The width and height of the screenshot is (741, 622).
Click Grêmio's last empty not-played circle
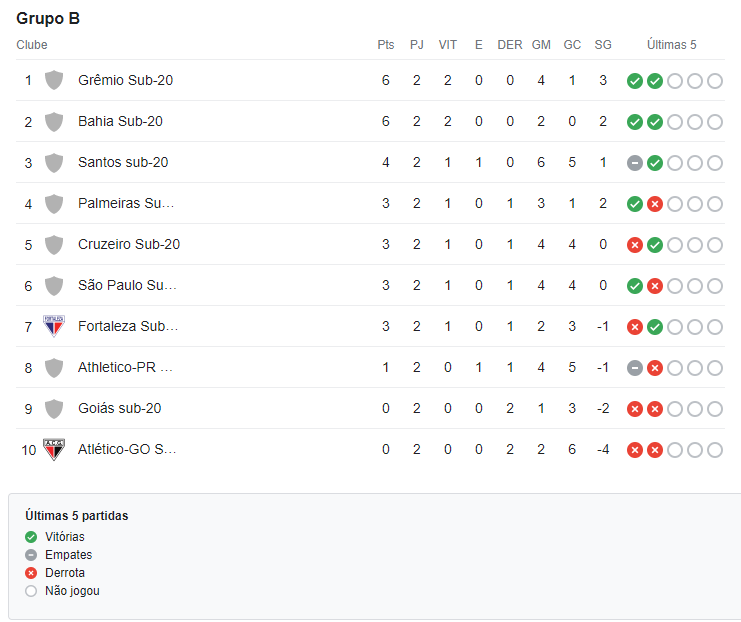(715, 81)
